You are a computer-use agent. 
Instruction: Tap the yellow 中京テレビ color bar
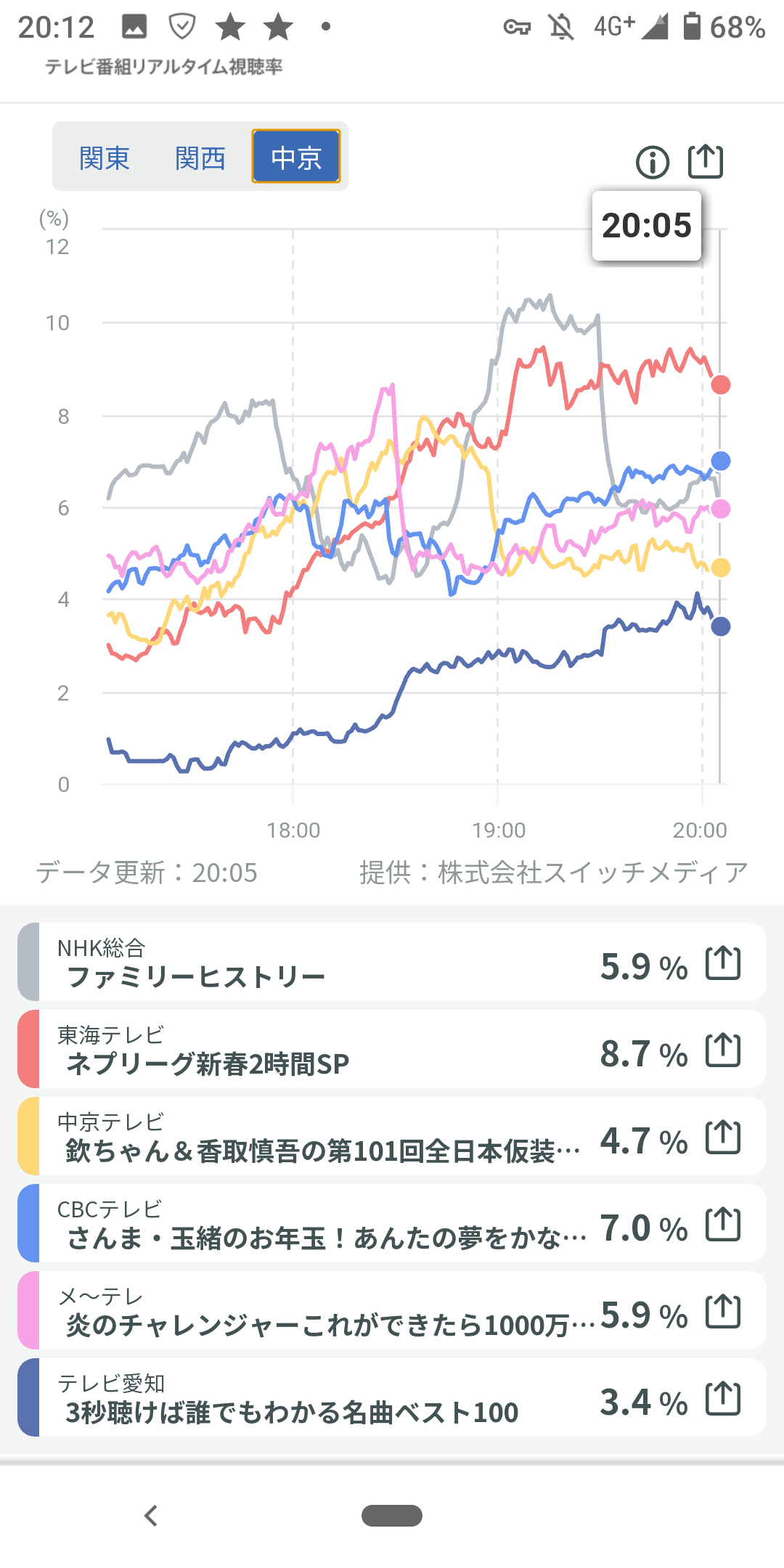point(28,1137)
